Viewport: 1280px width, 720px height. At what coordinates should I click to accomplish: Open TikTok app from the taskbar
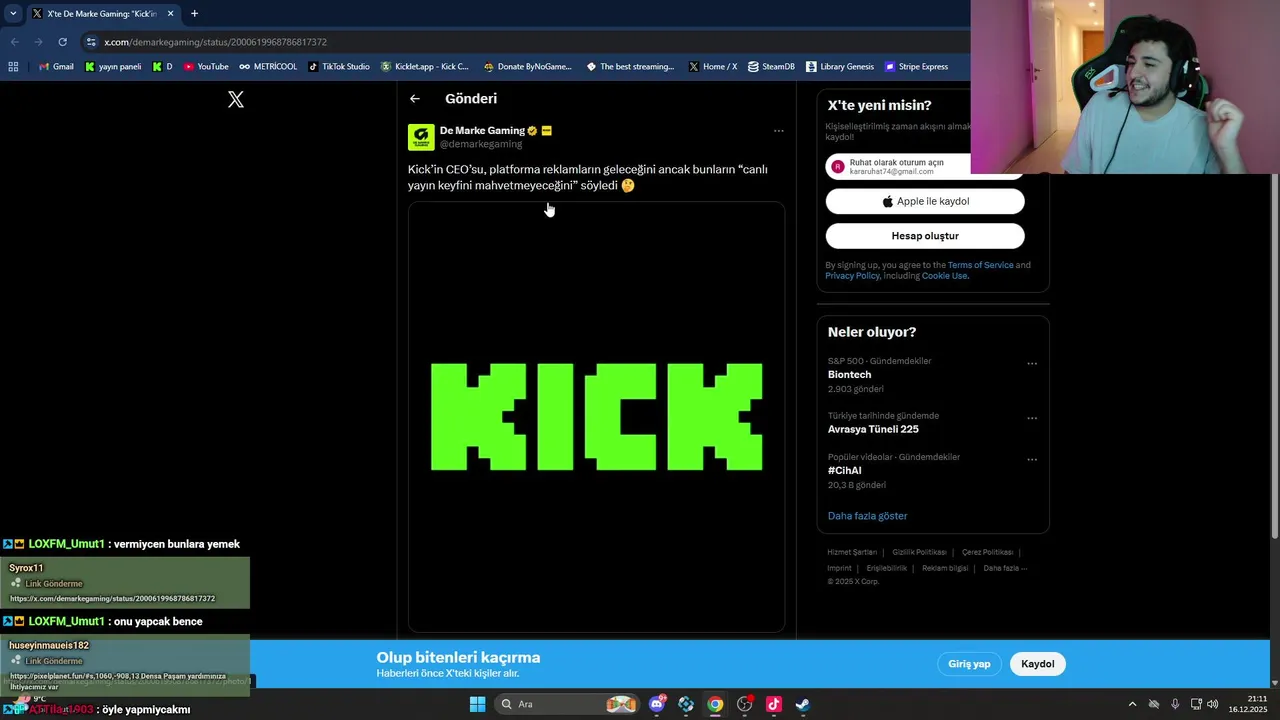coord(773,704)
